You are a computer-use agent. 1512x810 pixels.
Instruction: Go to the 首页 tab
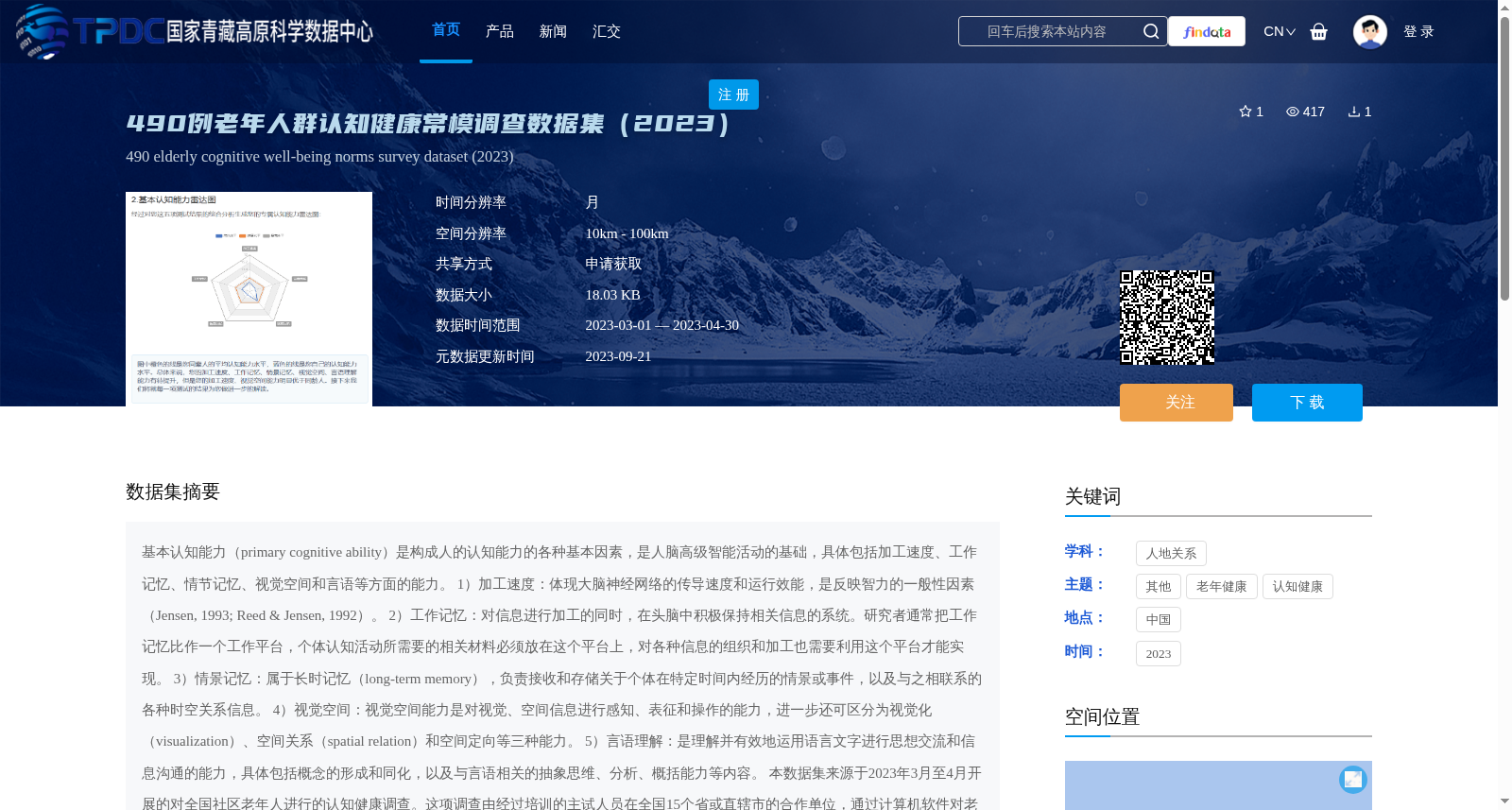(x=446, y=30)
